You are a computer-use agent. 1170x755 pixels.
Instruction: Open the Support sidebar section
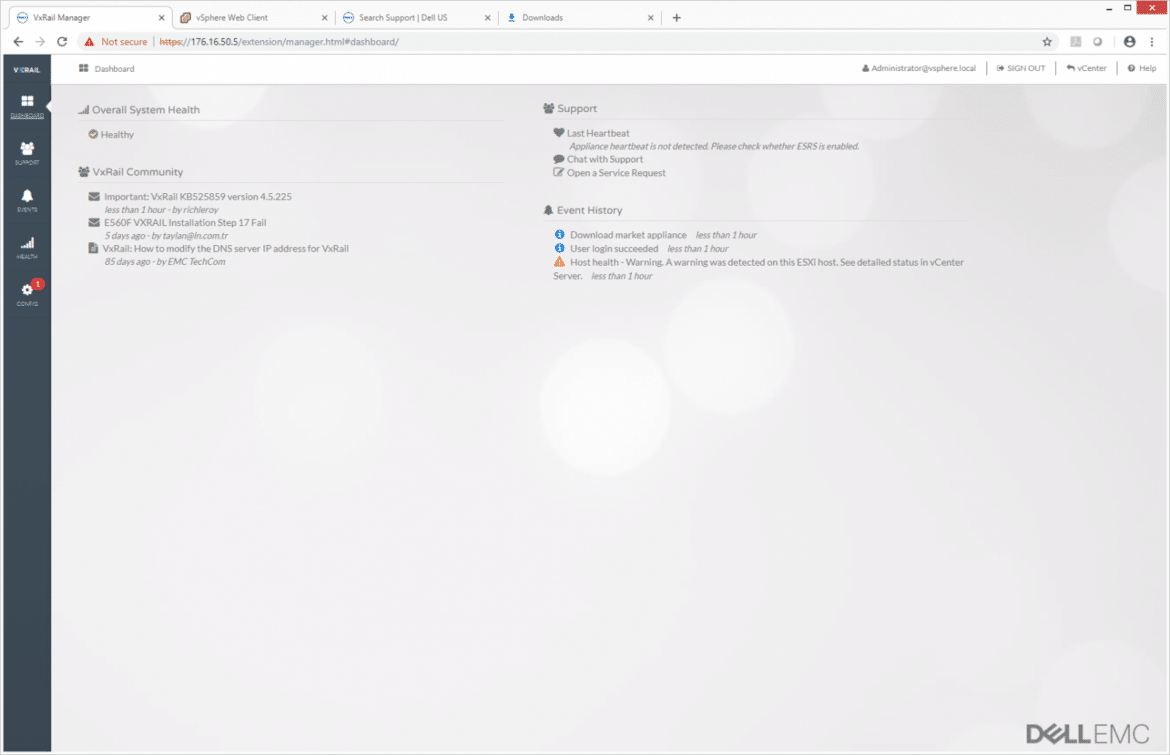click(27, 153)
